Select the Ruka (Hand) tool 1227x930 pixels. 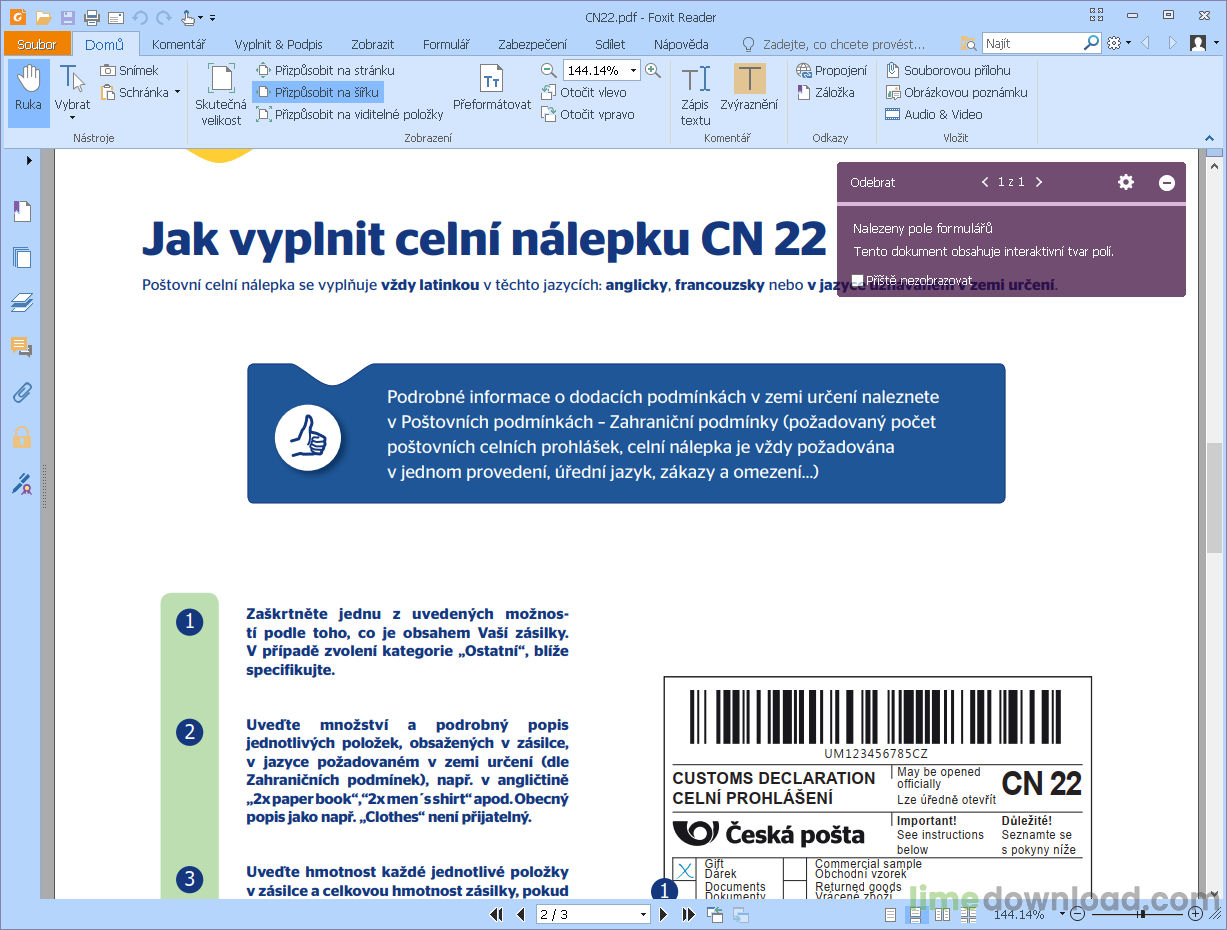pos(28,90)
